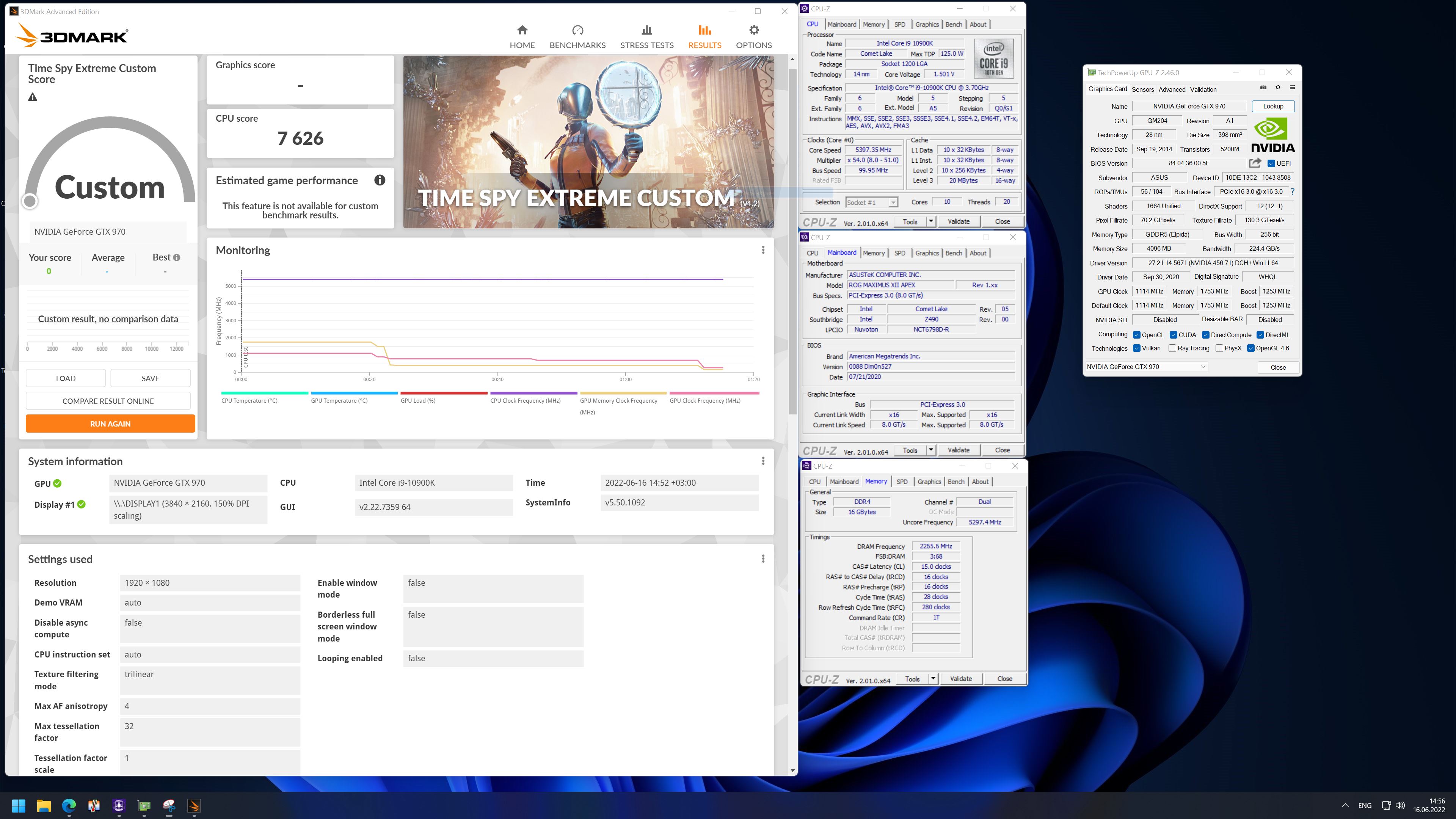Viewport: 1456px width, 819px height.
Task: Open the System information three-dot menu
Action: coord(763,461)
